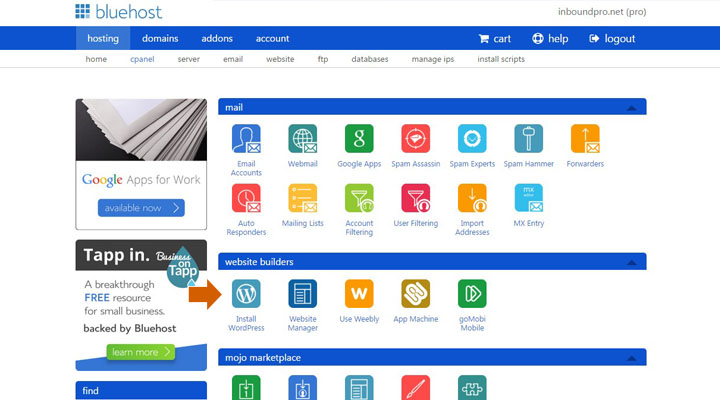Open the help link
Screen dimensions: 720x400
pos(550,39)
